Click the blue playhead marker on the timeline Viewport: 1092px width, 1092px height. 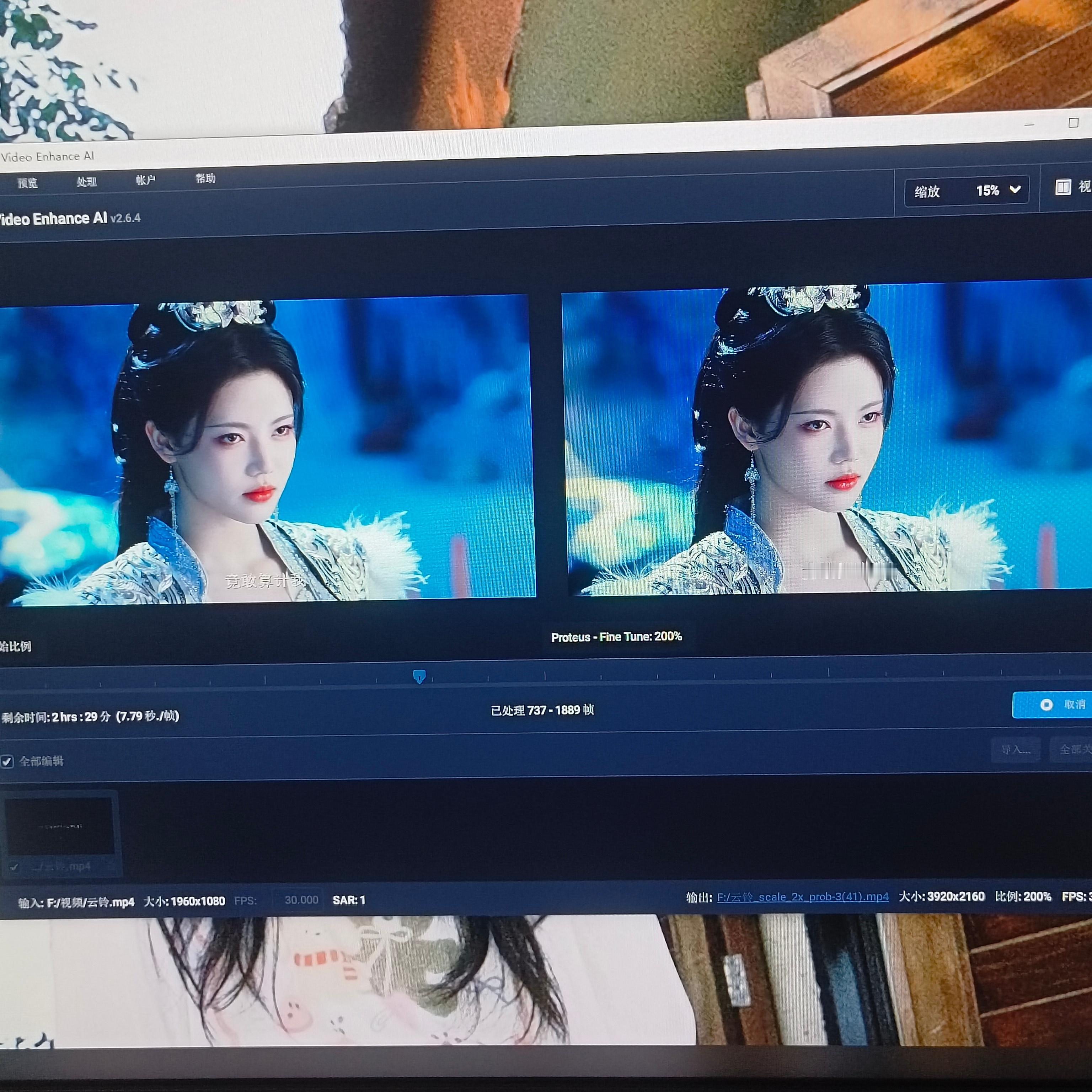pyautogui.click(x=419, y=676)
